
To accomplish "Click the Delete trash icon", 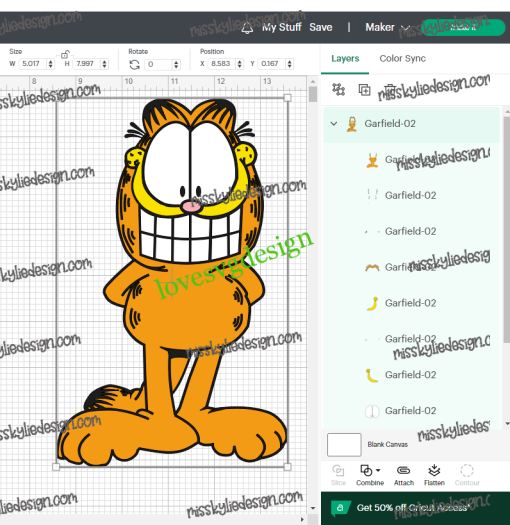I will pyautogui.click(x=390, y=90).
